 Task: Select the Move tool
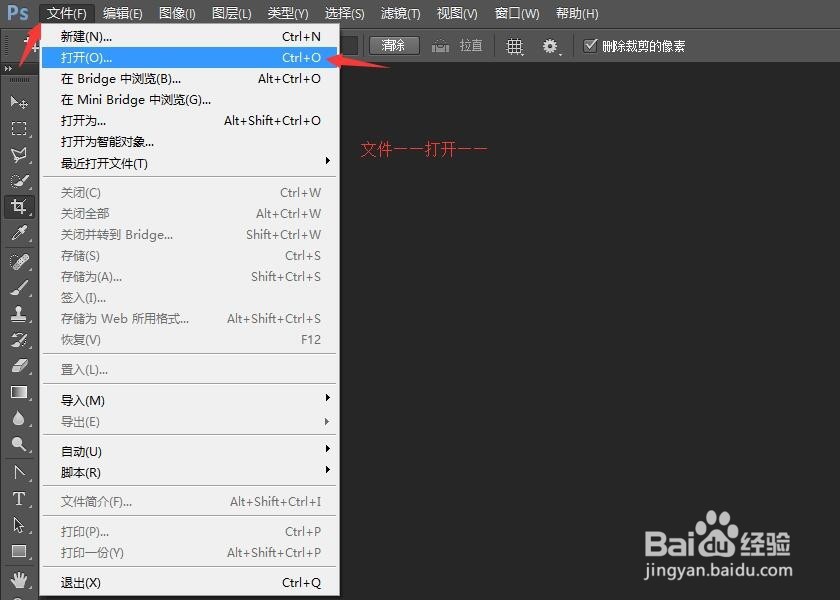(20, 101)
